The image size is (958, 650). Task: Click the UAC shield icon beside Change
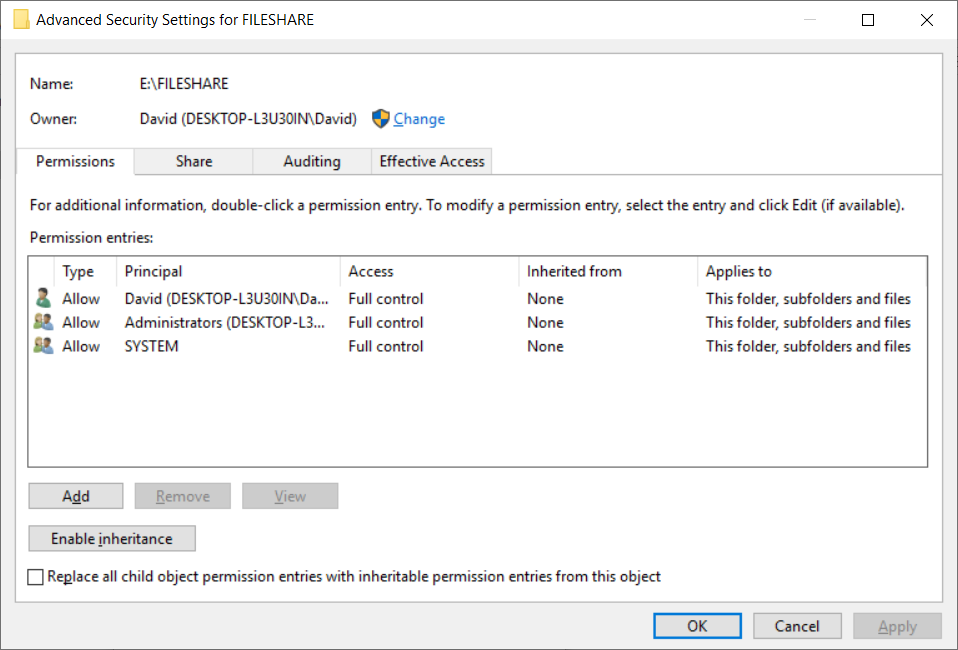381,119
